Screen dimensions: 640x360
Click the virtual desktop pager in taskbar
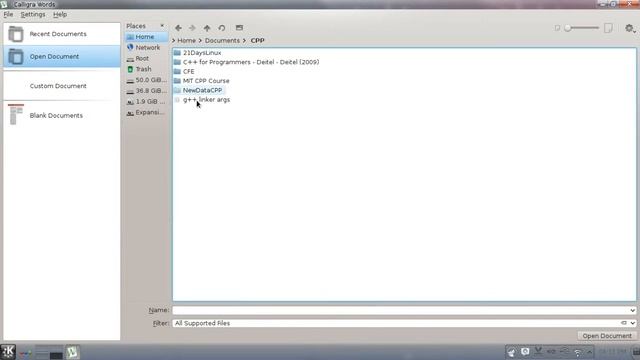(49, 352)
